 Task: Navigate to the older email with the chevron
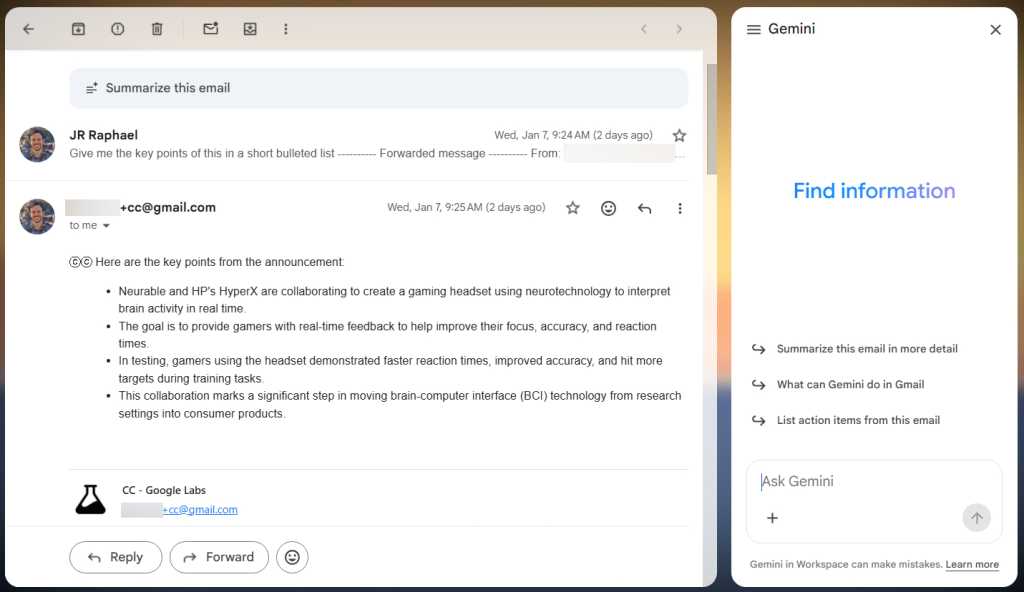tap(679, 29)
